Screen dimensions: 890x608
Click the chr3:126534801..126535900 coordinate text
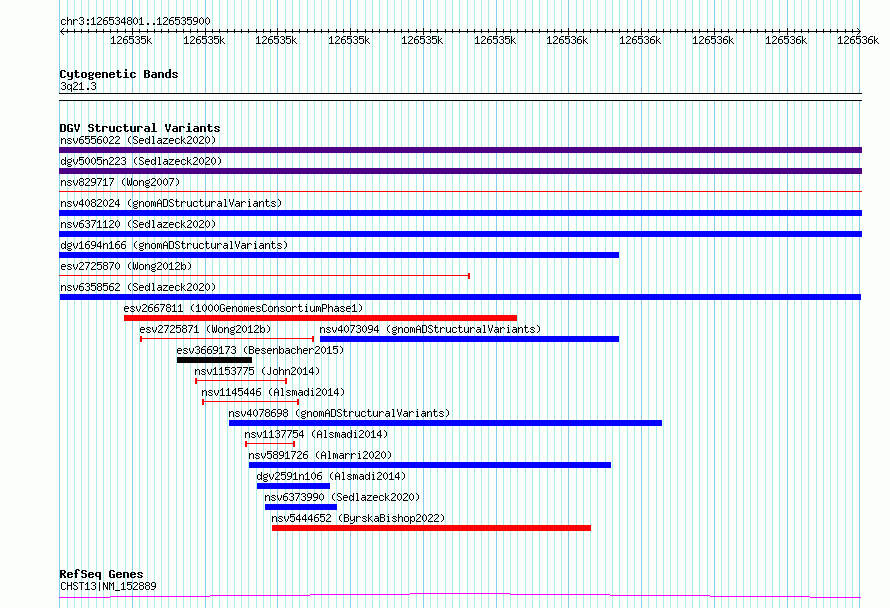coord(135,21)
